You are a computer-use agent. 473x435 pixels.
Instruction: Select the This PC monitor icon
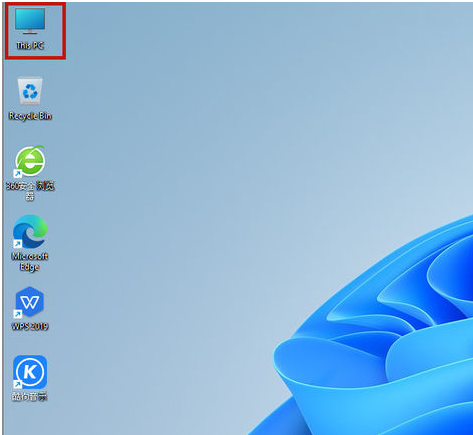click(x=30, y=21)
